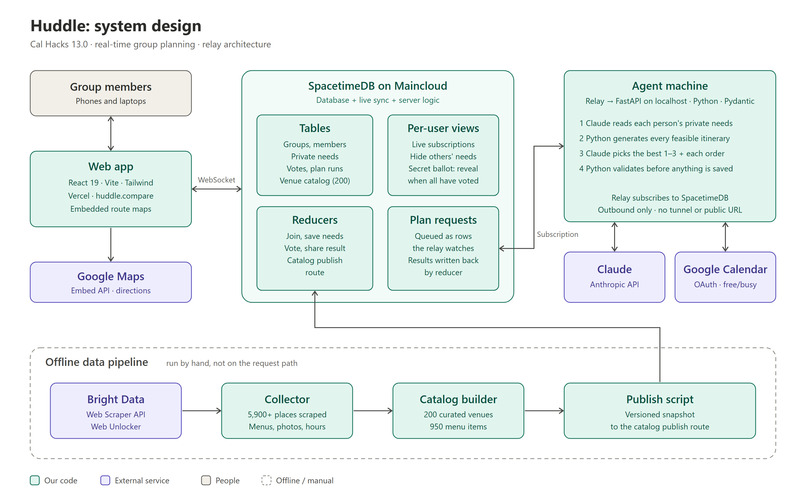Click the 'Cal Hacks 13.0' subtitle line
Screen dimensions: 806x504
[151, 44]
